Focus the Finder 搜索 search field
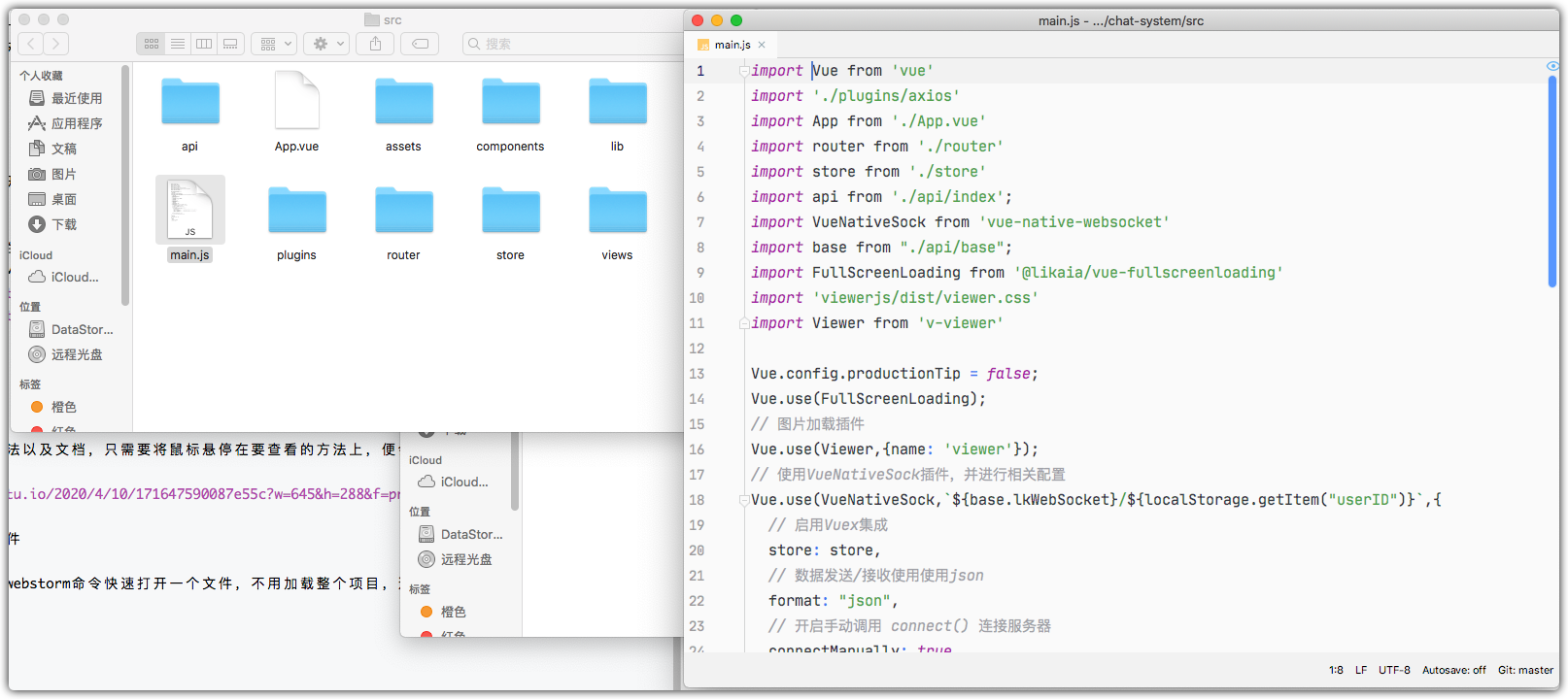Image resolution: width=1568 pixels, height=699 pixels. click(571, 44)
